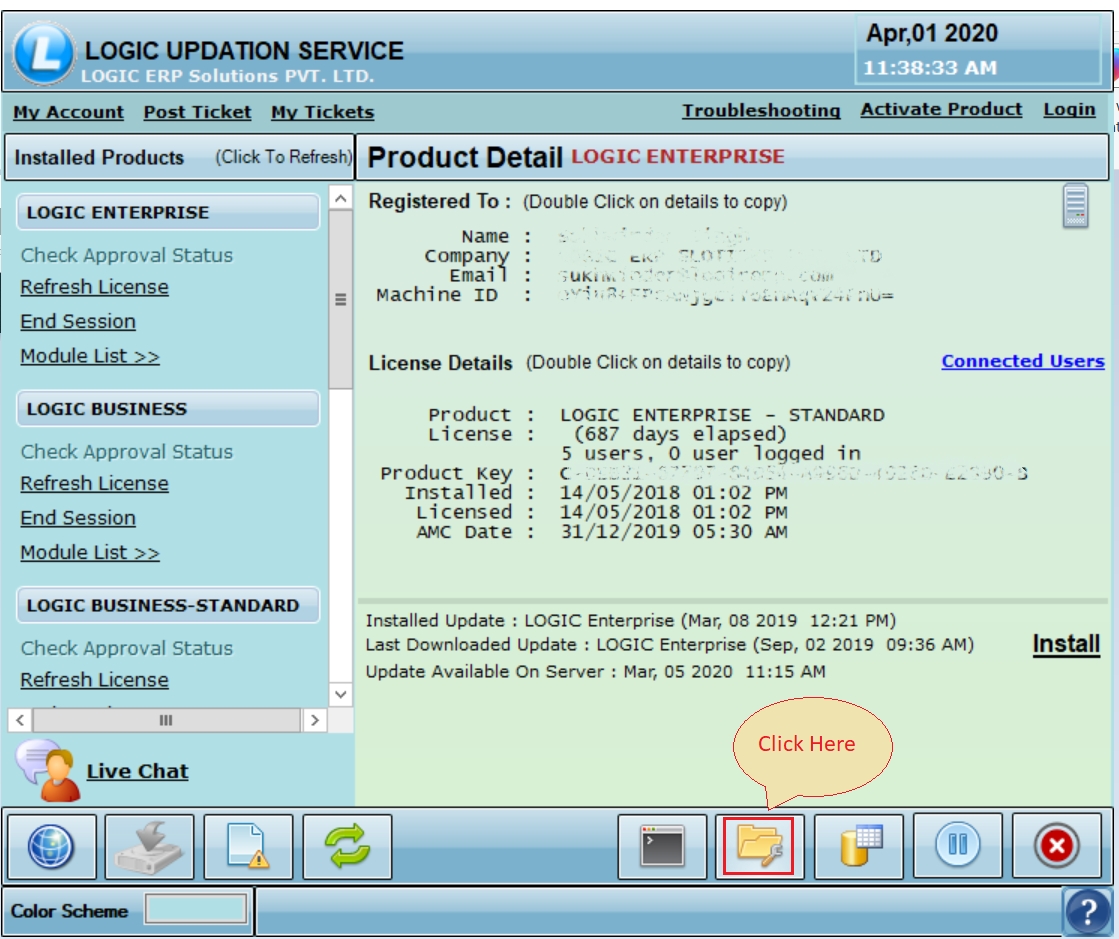Open the My Account menu

69,112
